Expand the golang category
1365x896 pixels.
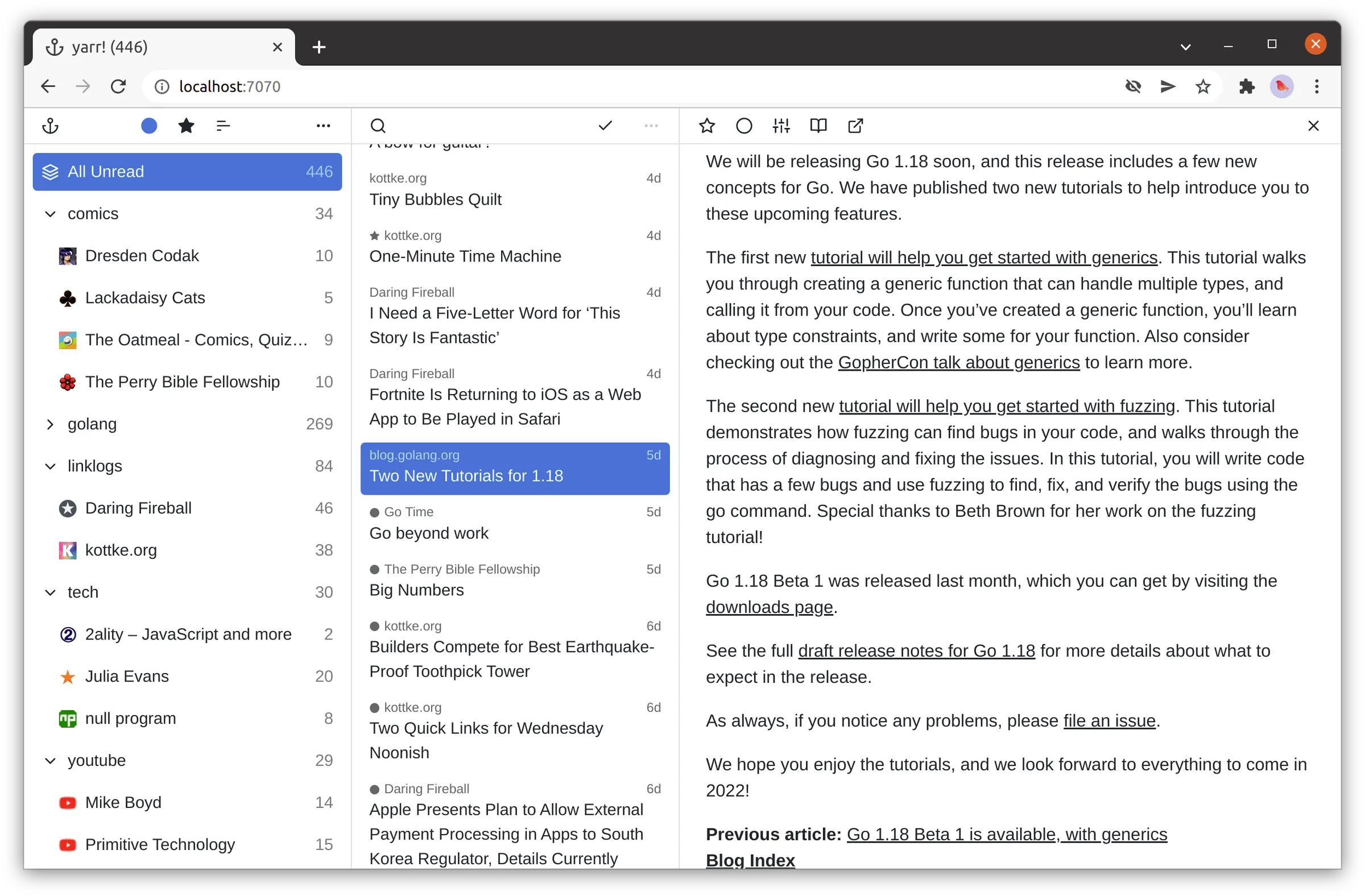(x=51, y=424)
